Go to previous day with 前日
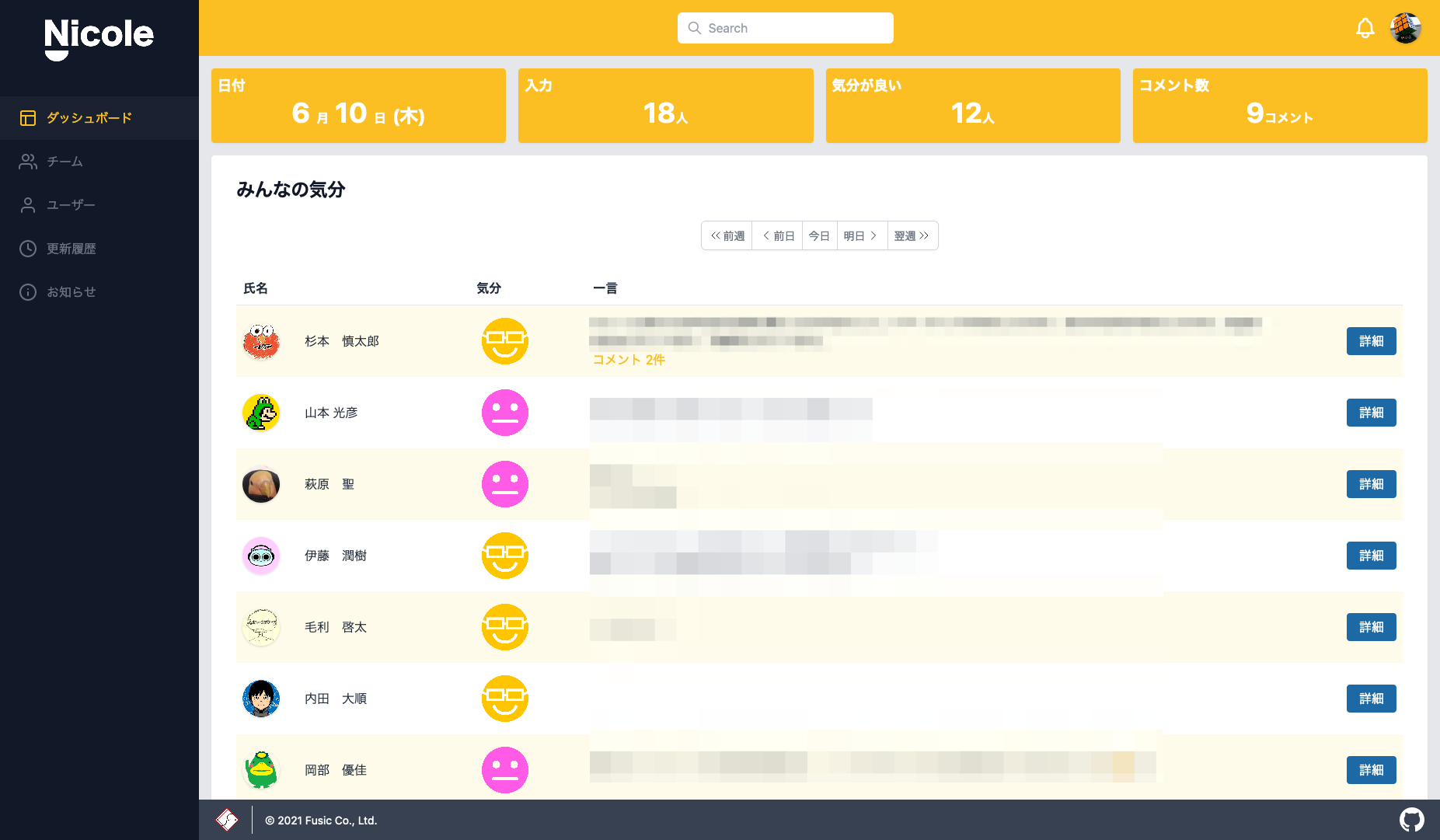This screenshot has height=840, width=1440. [778, 236]
